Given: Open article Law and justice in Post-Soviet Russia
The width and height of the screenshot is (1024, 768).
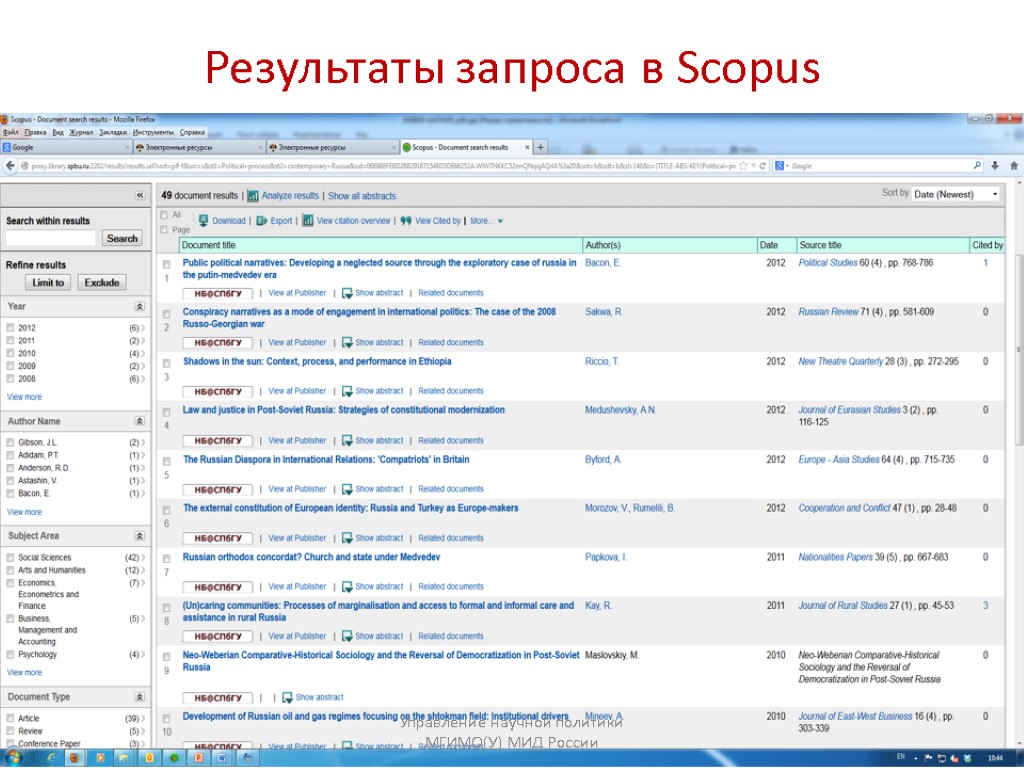Looking at the screenshot, I should pos(344,410).
